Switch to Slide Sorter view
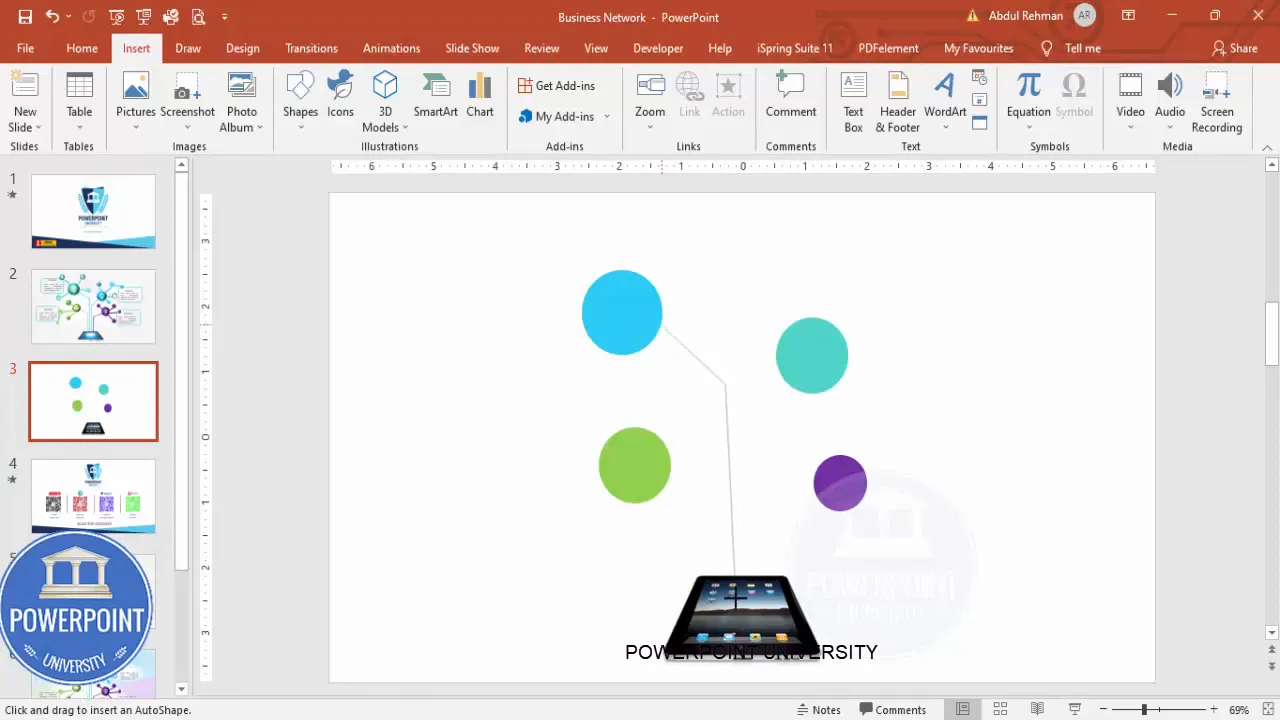1280x720 pixels. [1000, 709]
